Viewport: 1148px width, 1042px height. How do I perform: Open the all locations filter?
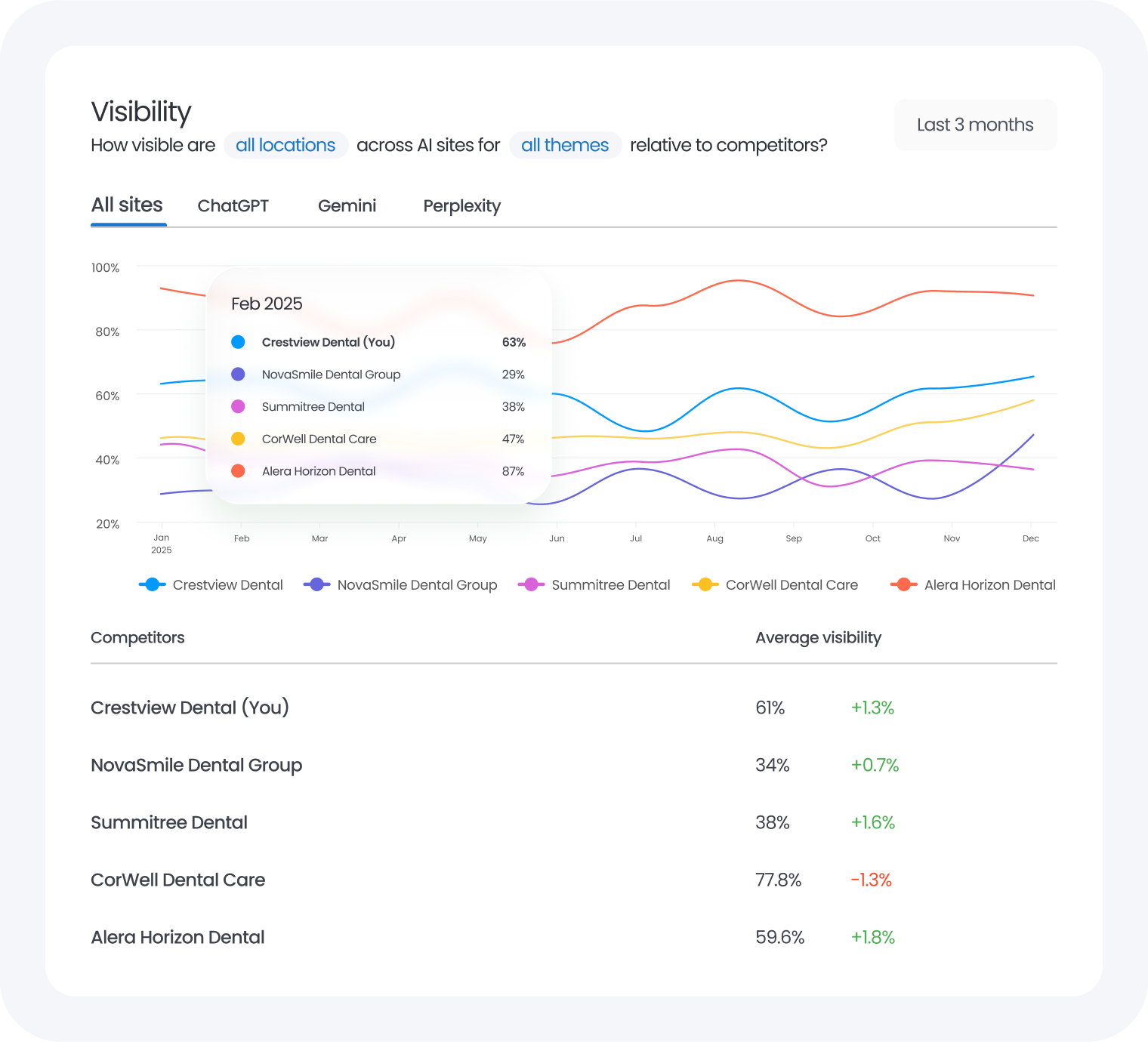(x=285, y=144)
